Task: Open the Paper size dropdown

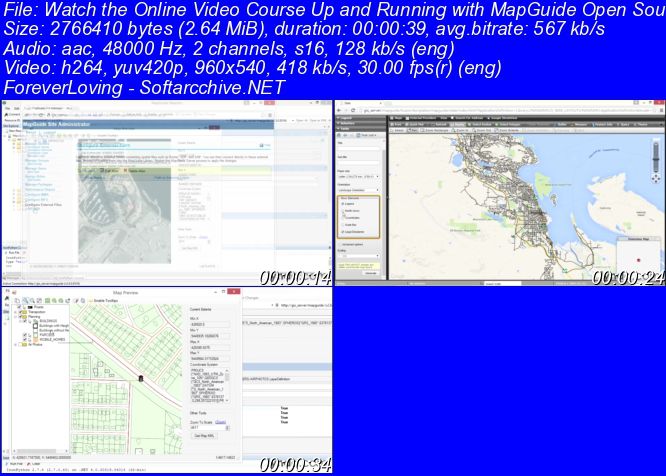Action: pos(358,177)
